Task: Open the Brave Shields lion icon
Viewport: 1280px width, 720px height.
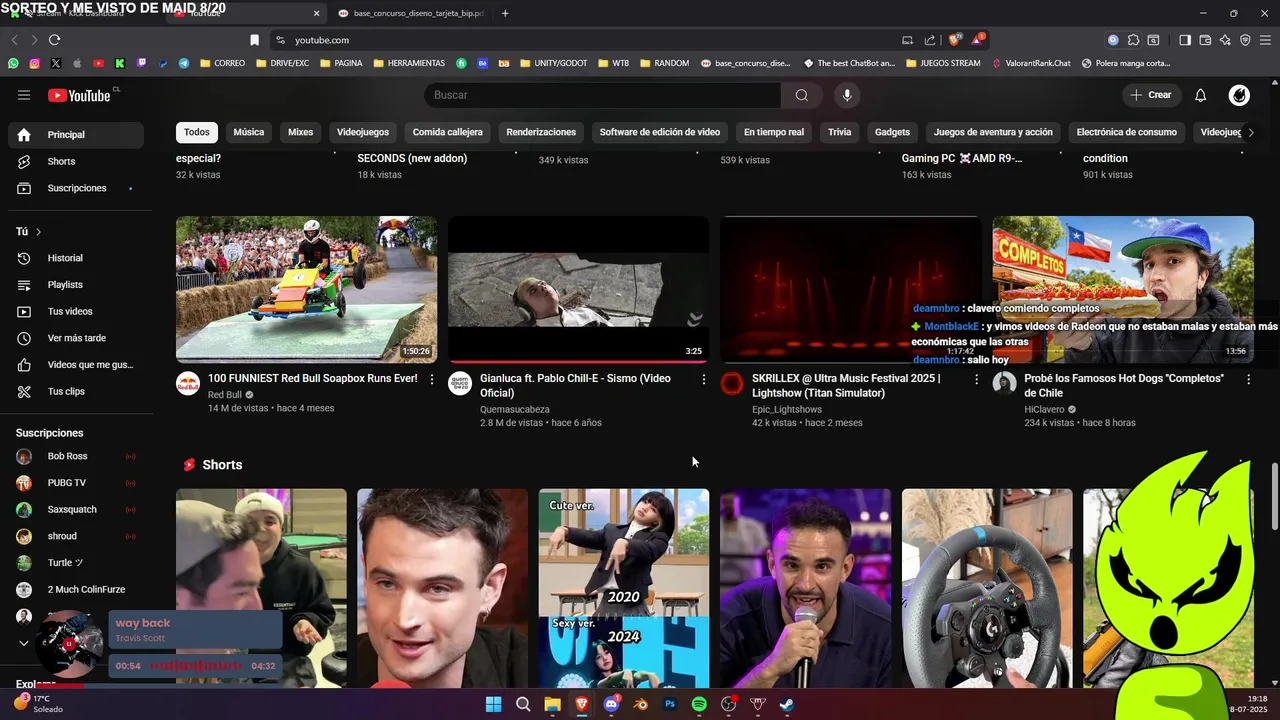Action: tap(955, 40)
